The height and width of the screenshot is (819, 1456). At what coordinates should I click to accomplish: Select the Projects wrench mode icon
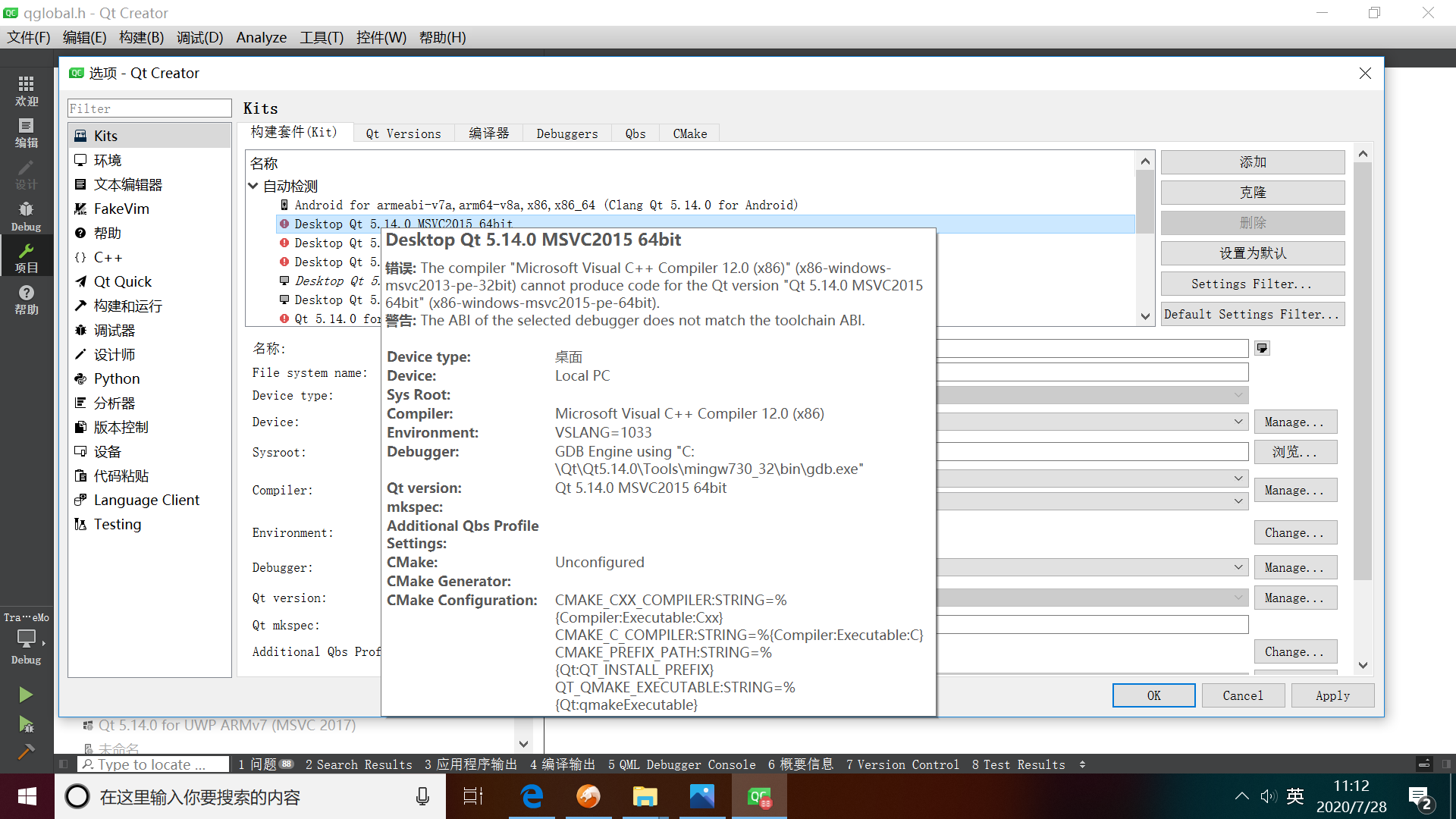[26, 257]
